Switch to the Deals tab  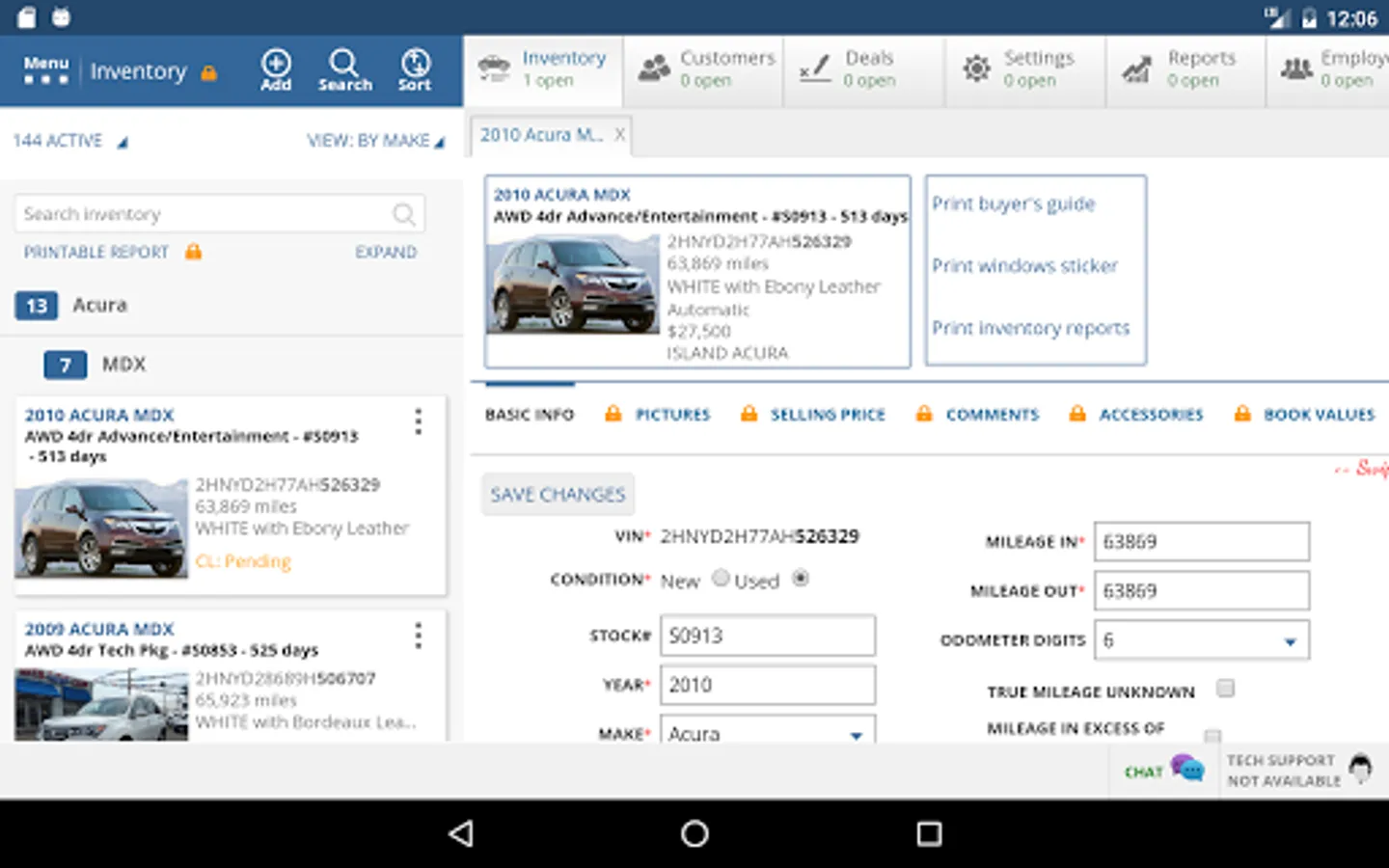(864, 69)
